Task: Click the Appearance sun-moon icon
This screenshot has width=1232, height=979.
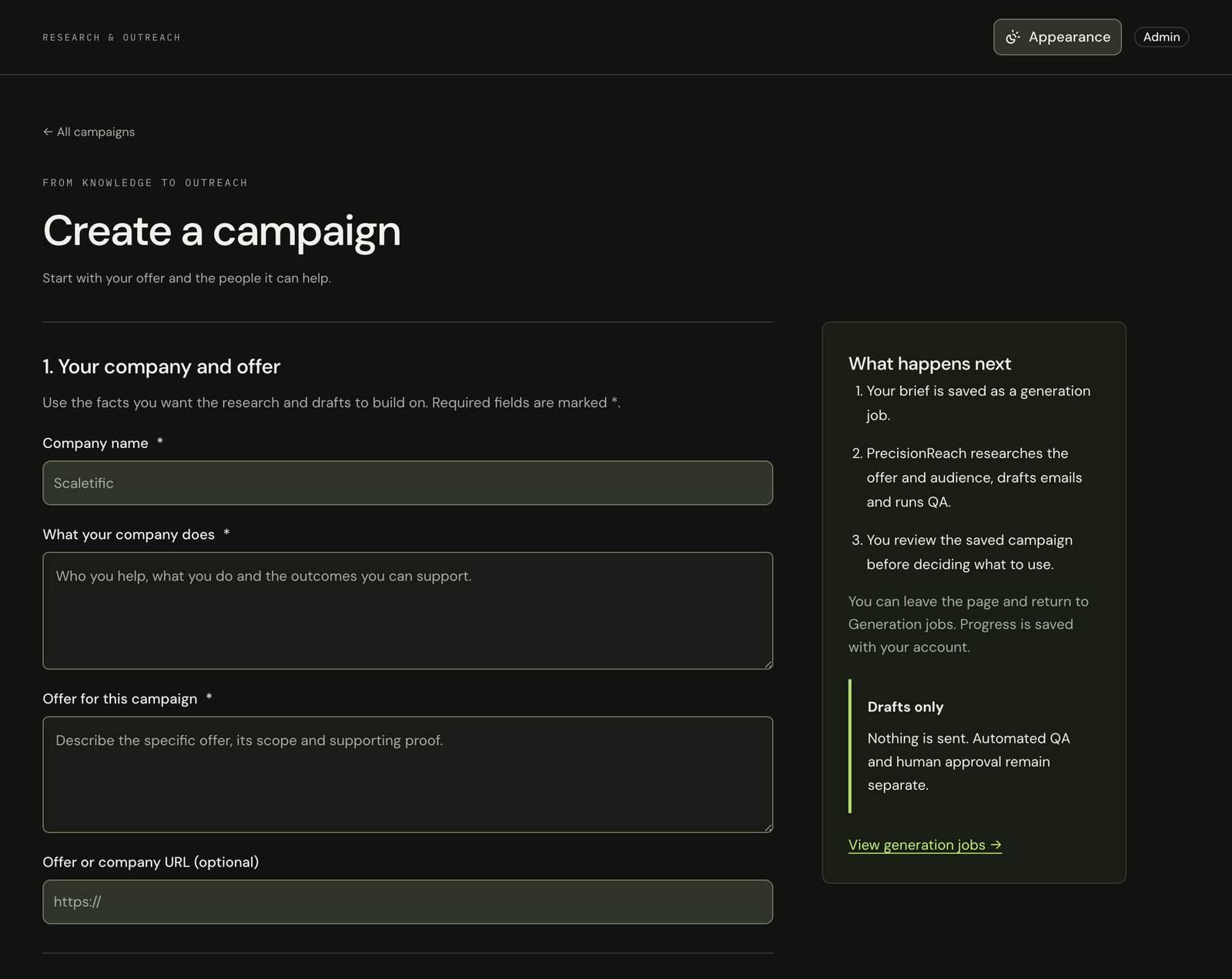Action: tap(1013, 37)
